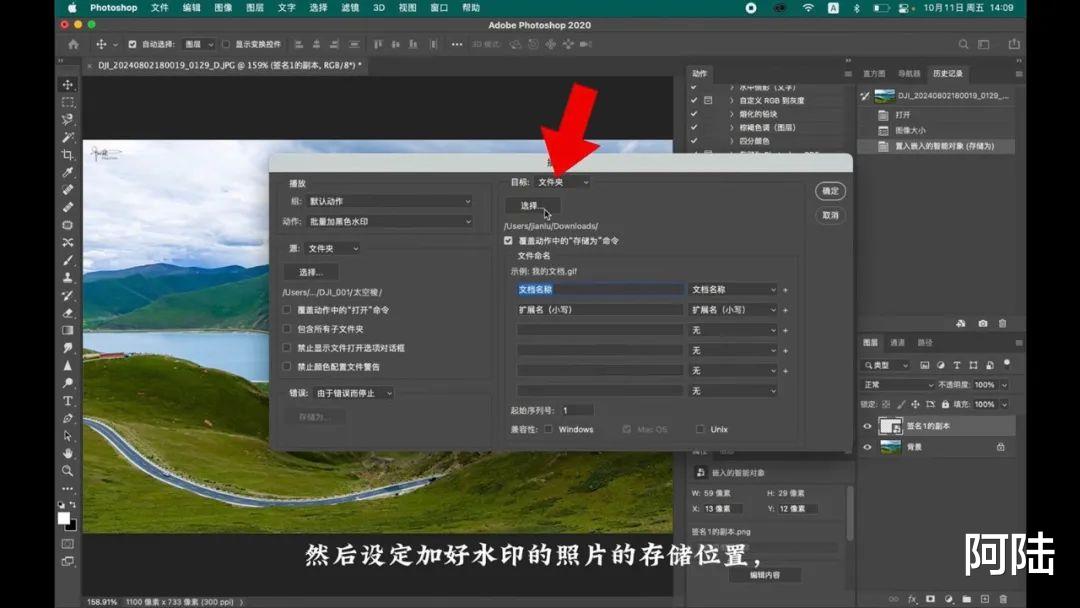Open the Destination (目标) 文件夹 dropdown
The image size is (1080, 608).
[x=562, y=182]
